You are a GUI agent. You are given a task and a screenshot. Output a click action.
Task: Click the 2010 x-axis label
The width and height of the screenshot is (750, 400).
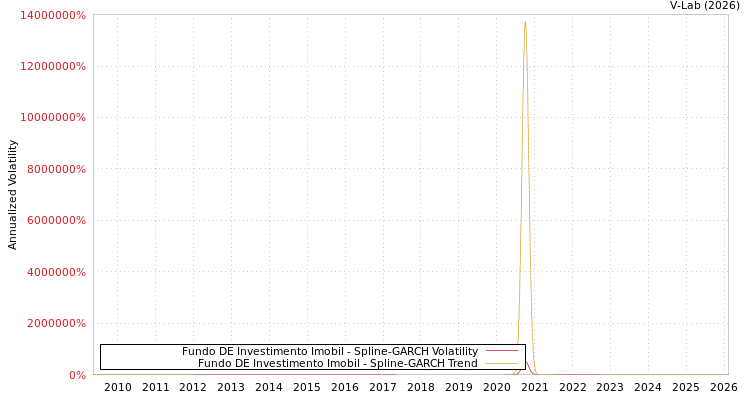click(118, 387)
